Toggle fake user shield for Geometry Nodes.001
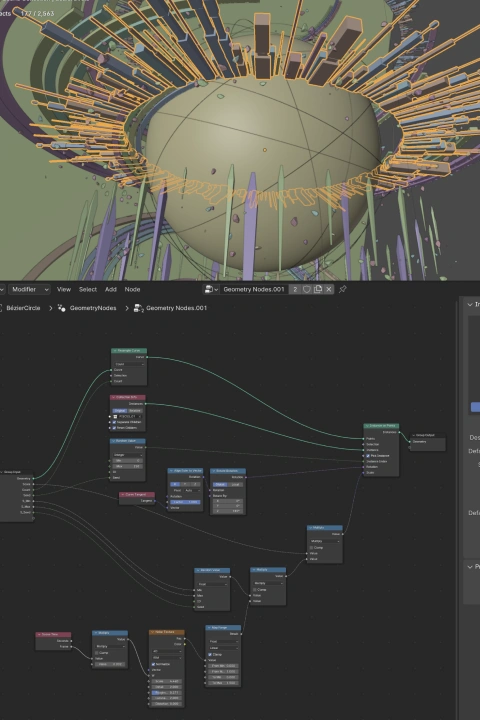The height and width of the screenshot is (720, 480). point(306,289)
